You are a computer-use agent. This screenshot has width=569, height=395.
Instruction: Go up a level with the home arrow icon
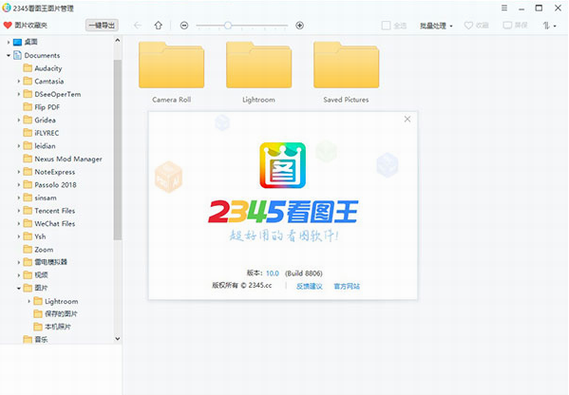[x=158, y=25]
